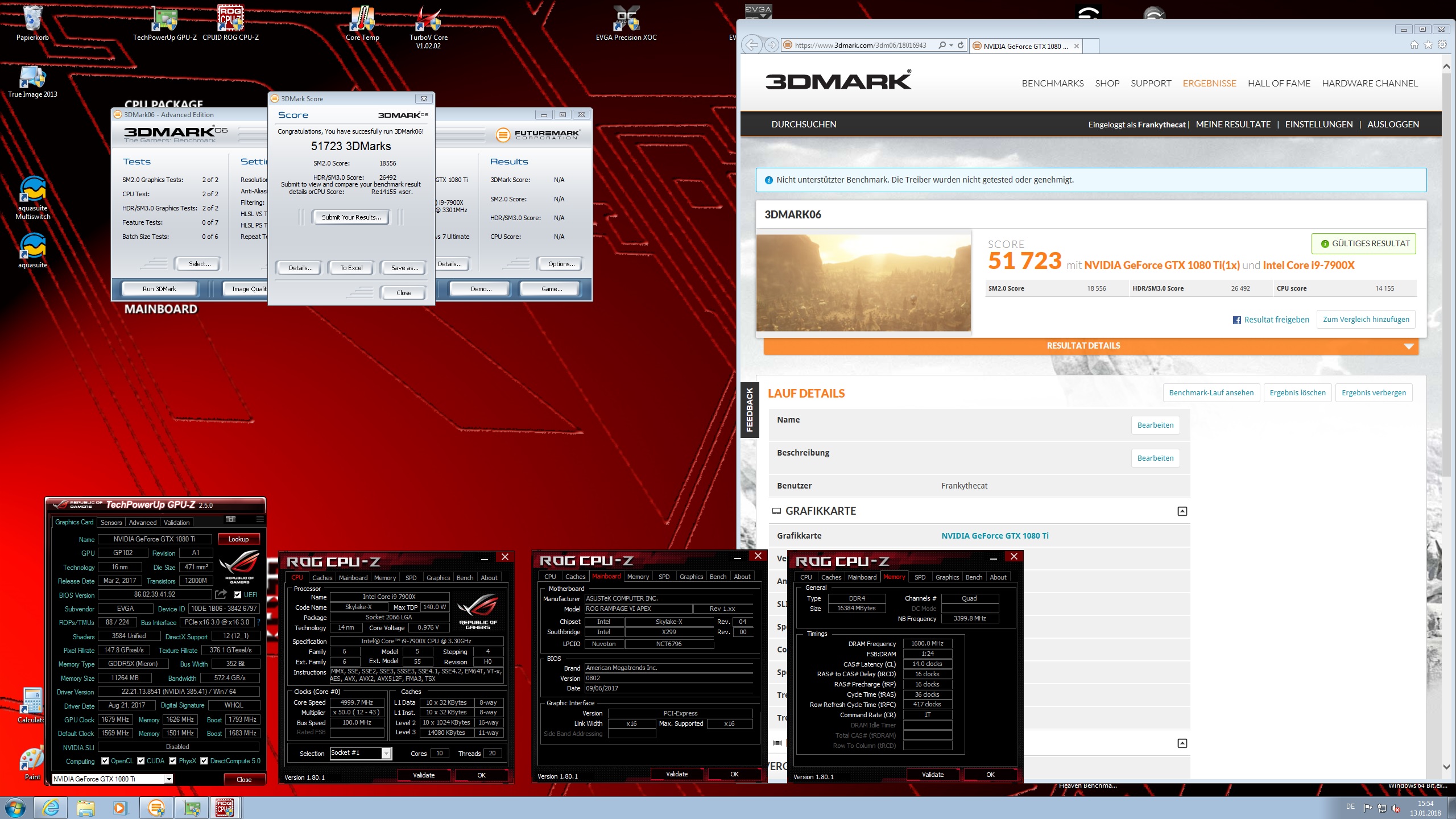The height and width of the screenshot is (819, 1456).
Task: Go back in Internet Explorer
Action: (x=752, y=45)
